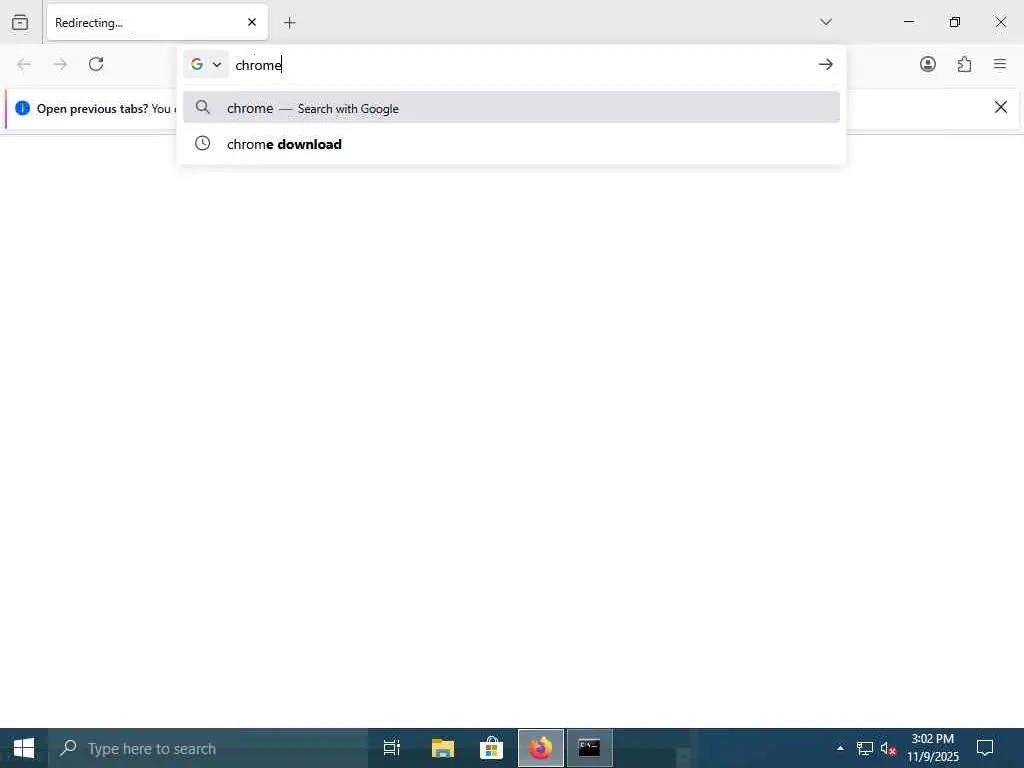
Task: Open the Firefox account menu
Action: [928, 64]
